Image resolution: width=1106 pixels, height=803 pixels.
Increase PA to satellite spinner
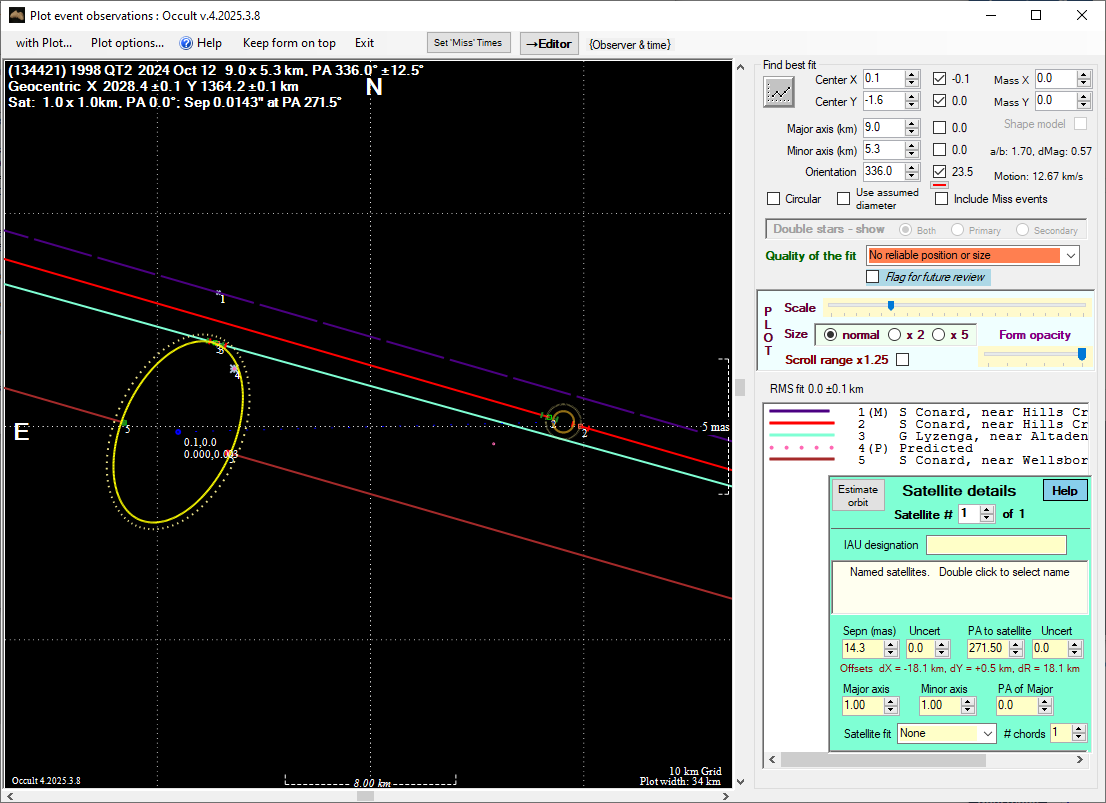coord(1016,644)
